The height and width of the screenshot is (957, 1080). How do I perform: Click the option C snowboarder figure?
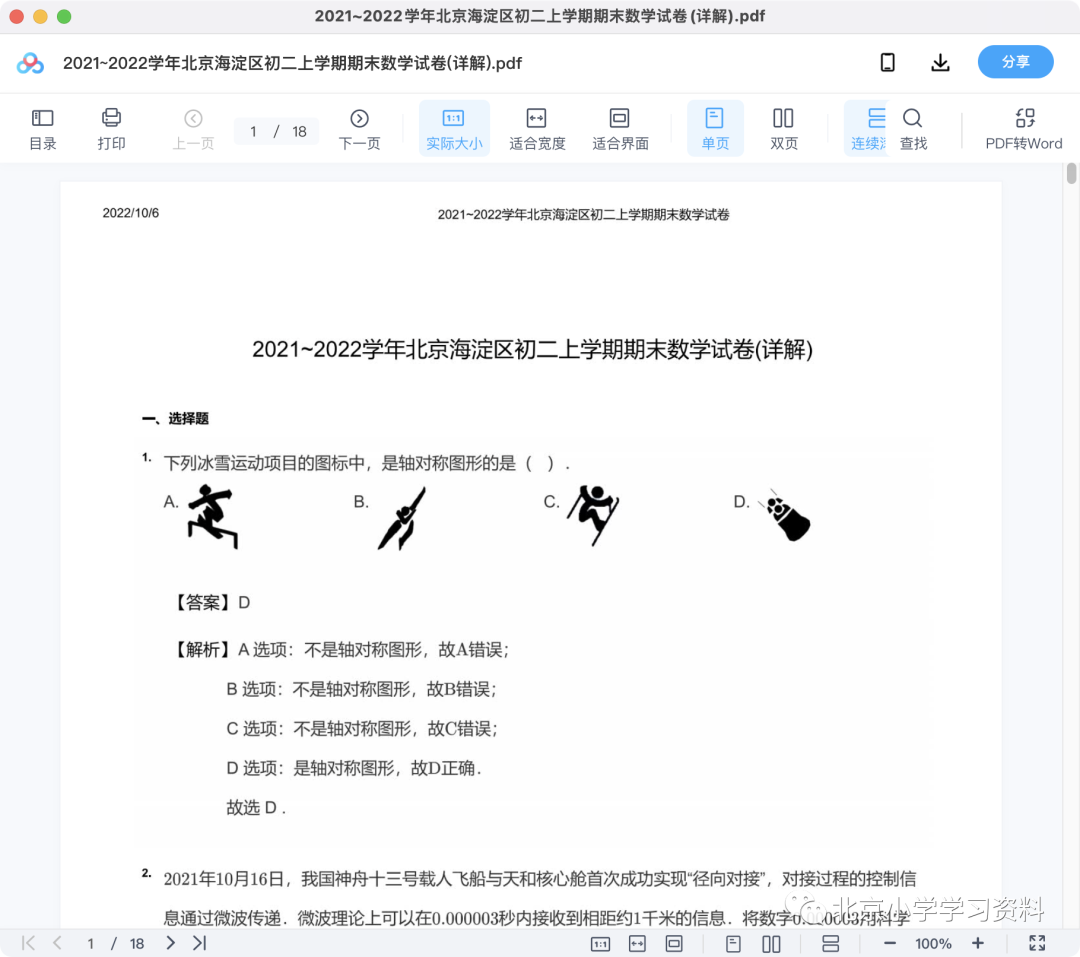[593, 515]
